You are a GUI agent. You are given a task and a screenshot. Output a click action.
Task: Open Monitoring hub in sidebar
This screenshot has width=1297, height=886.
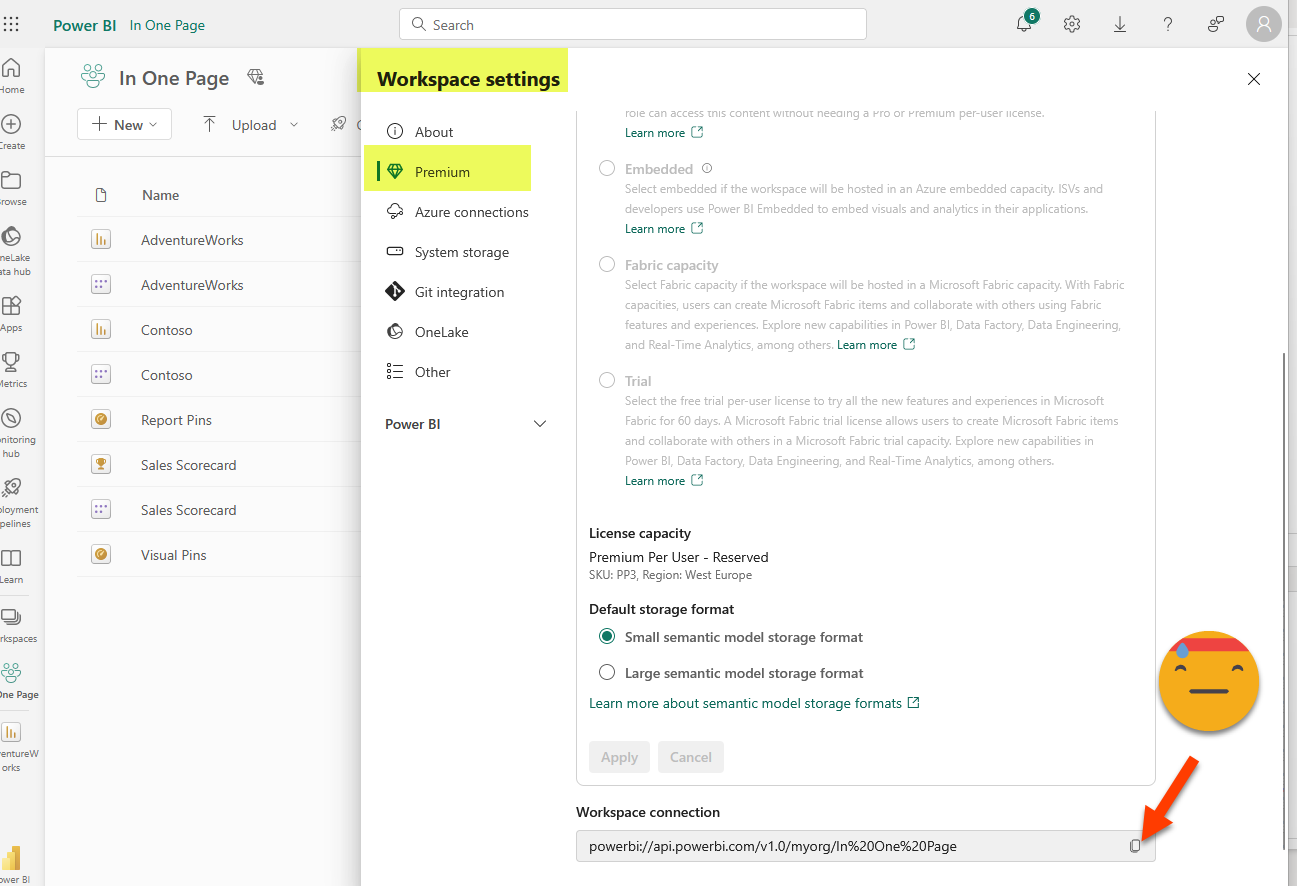(x=12, y=430)
